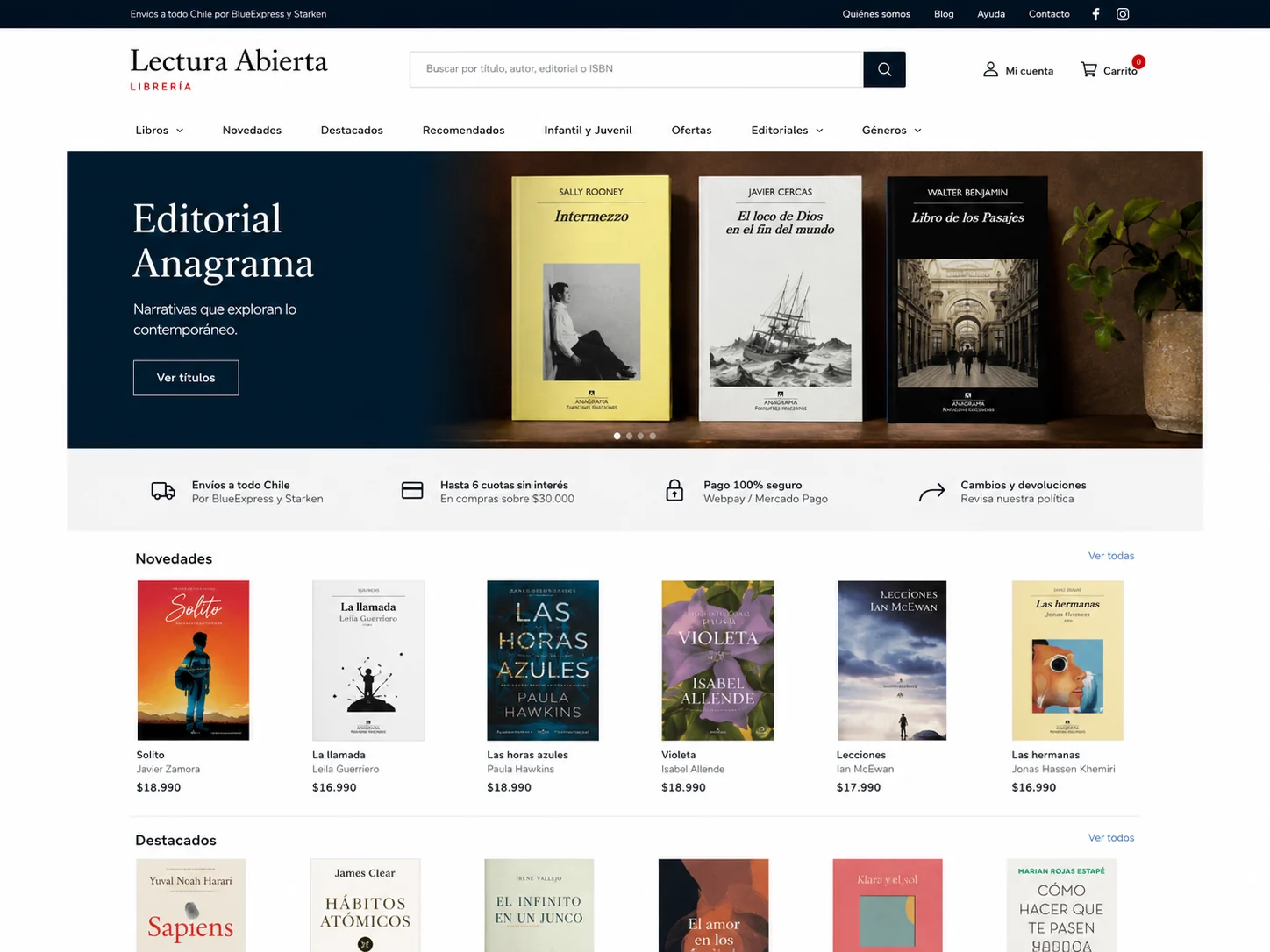
Task: Go to second carousel slide dot
Action: coord(629,436)
